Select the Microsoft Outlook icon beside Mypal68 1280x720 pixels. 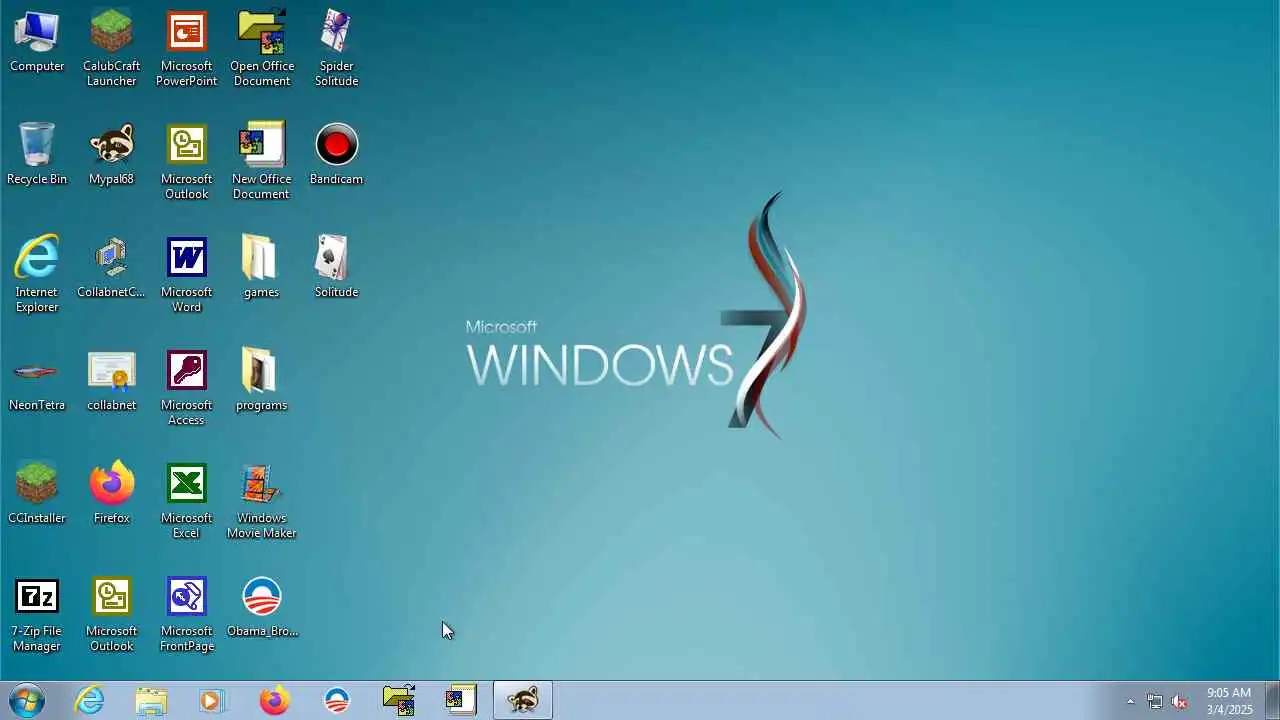[186, 161]
